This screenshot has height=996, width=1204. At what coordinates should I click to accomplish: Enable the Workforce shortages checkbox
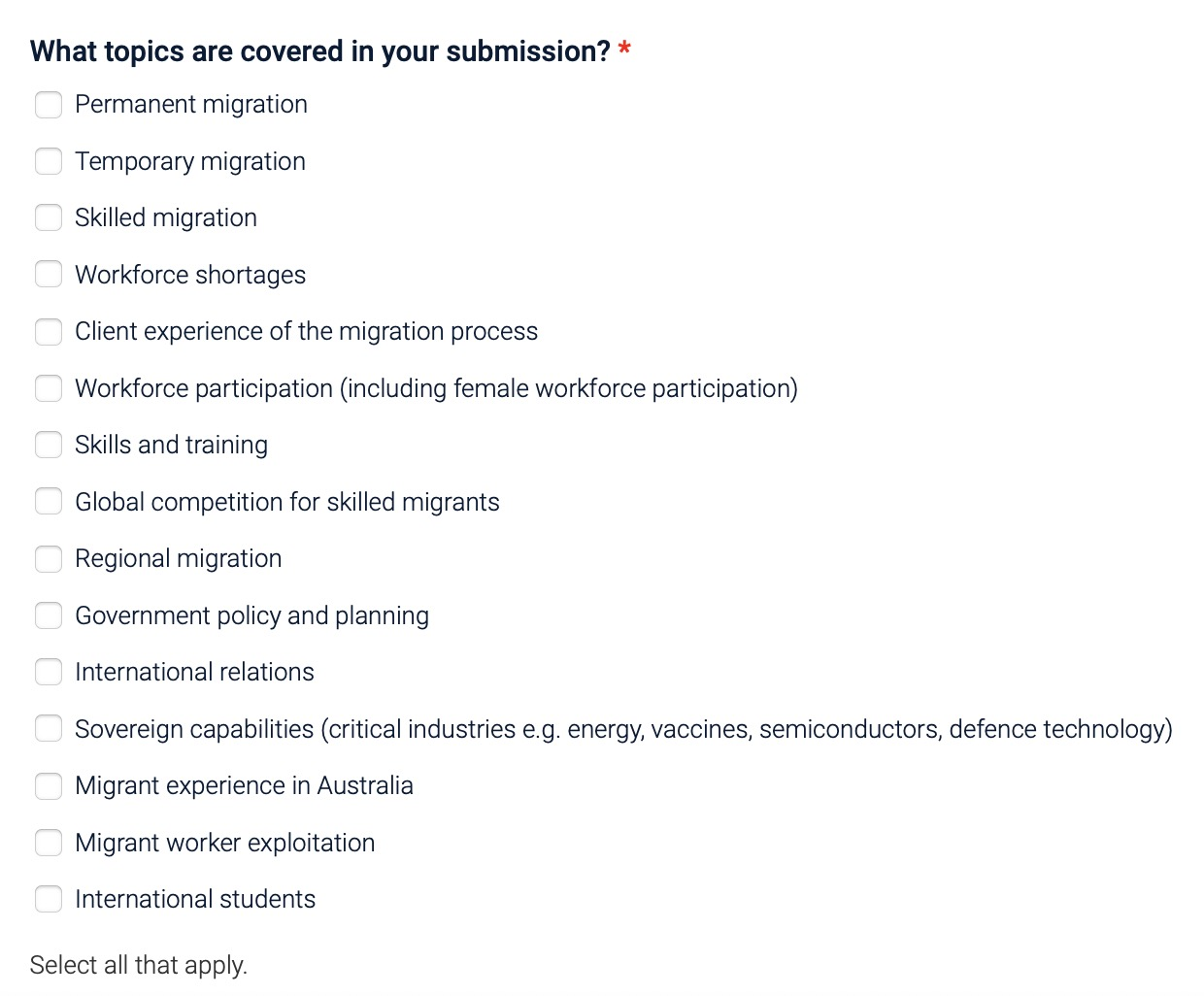point(49,275)
